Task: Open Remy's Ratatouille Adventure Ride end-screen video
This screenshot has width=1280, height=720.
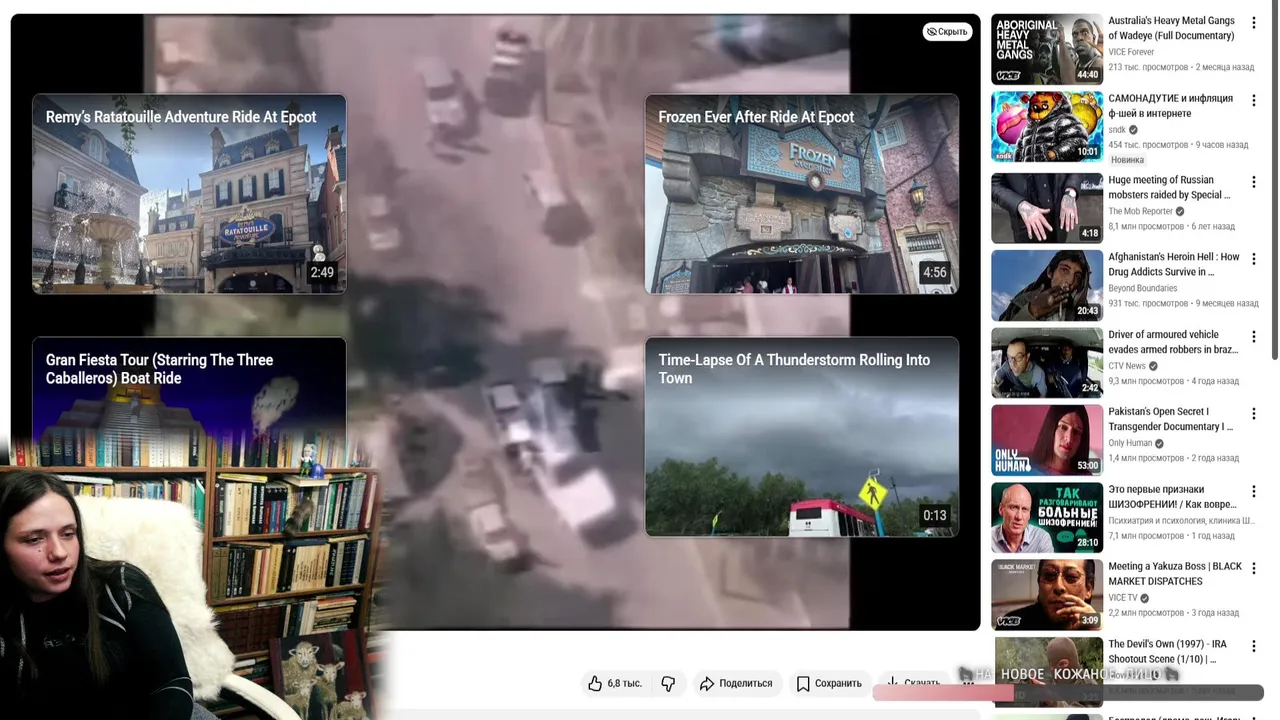Action: (189, 194)
